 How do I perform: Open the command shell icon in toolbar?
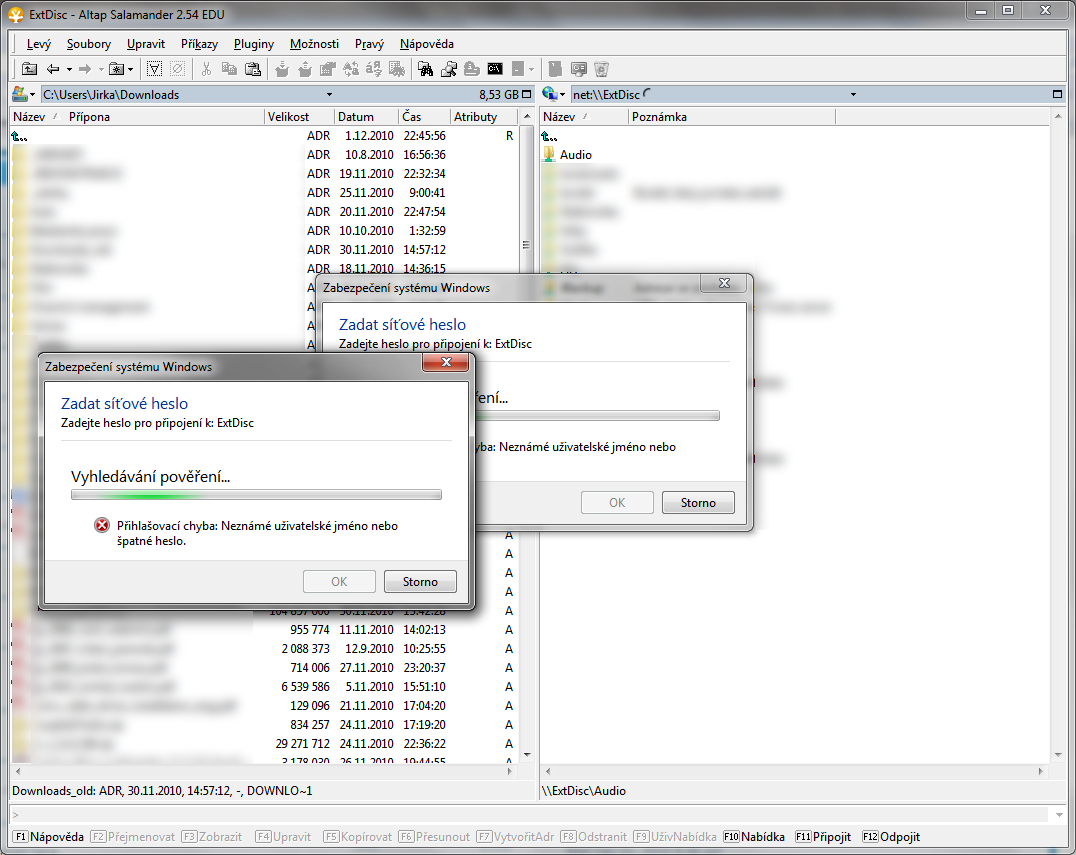click(x=495, y=69)
